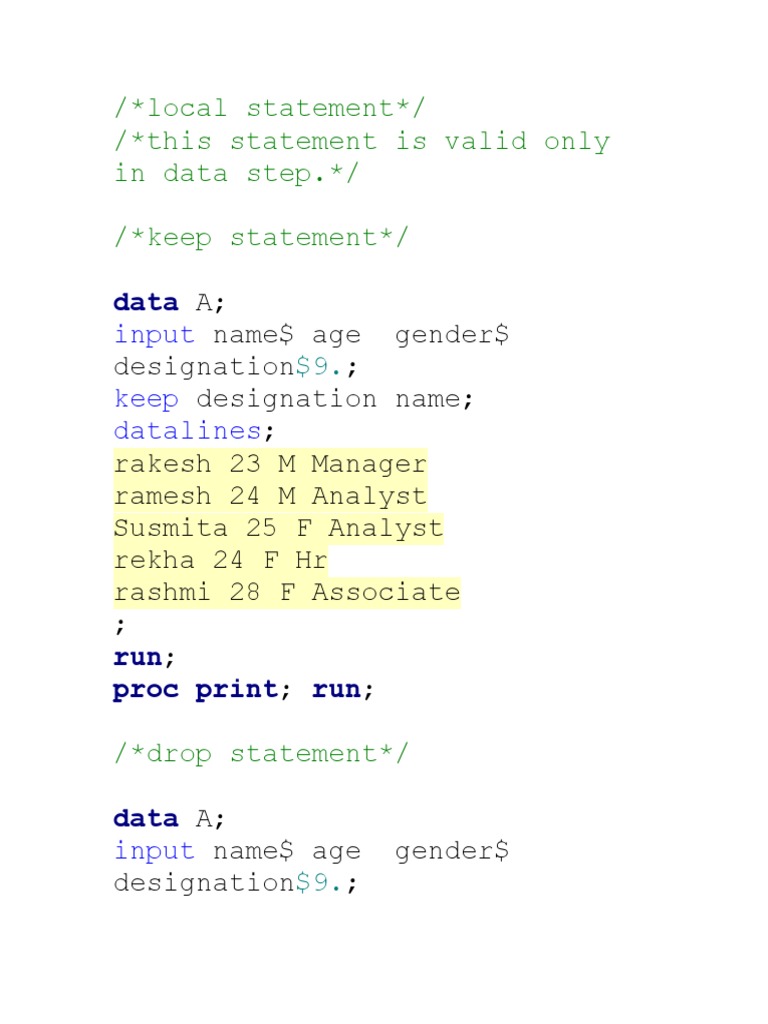Viewport: 768px width, 1024px height.
Task: Click the "/*drop statement*/" comment
Action: point(261,754)
